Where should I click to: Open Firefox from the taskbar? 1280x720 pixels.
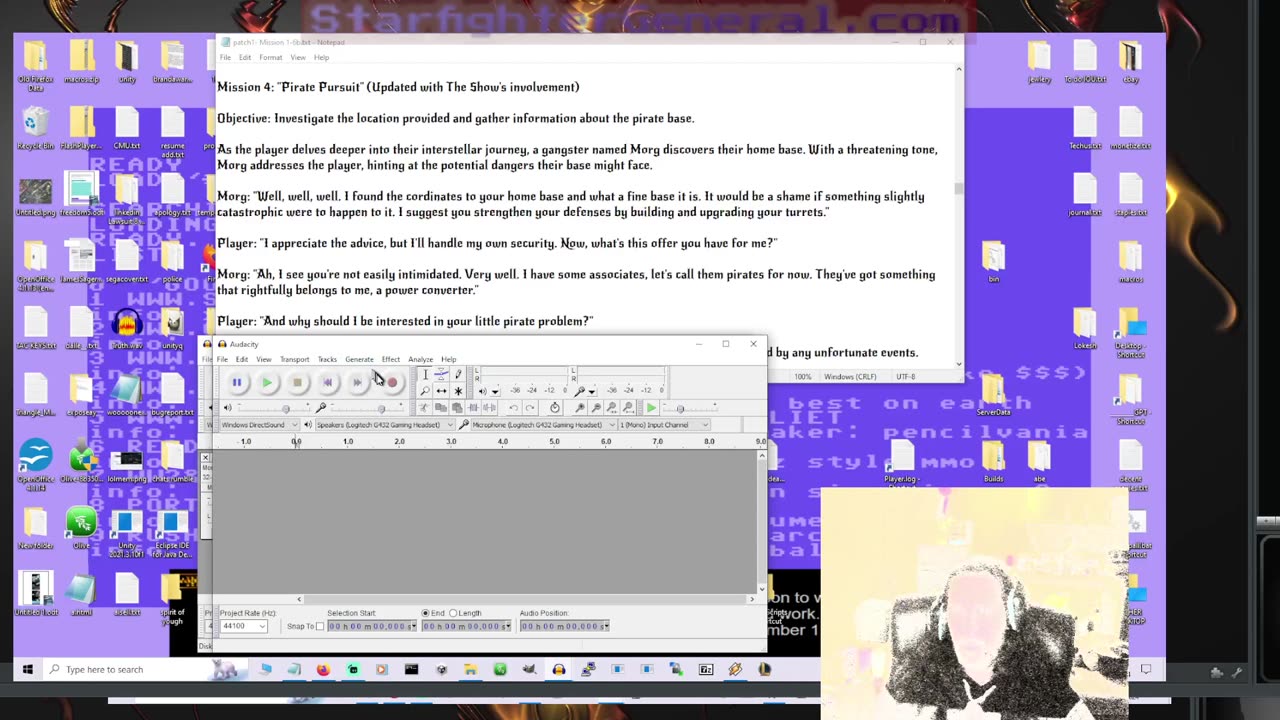323,669
